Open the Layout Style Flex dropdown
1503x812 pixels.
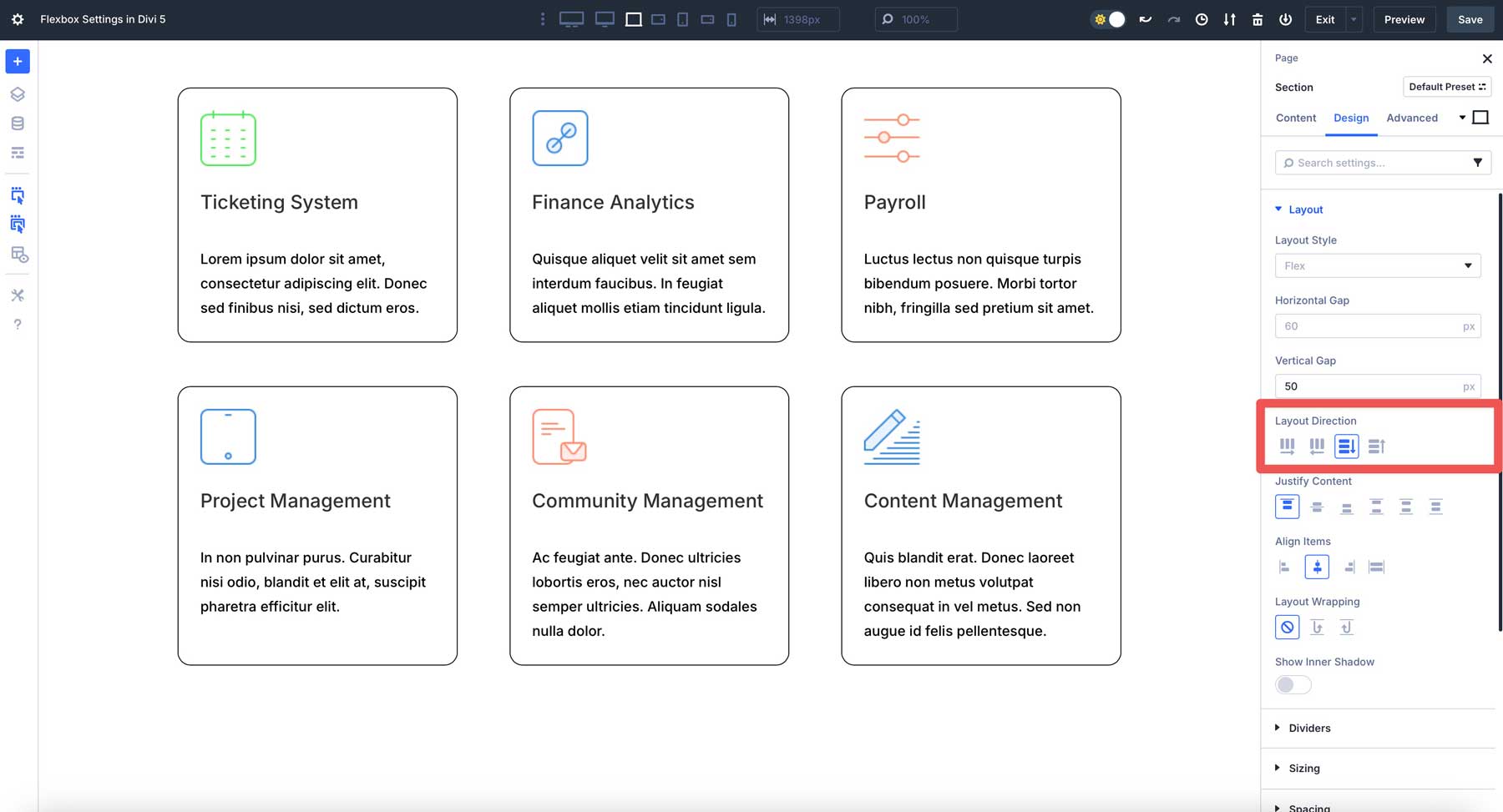(x=1377, y=265)
